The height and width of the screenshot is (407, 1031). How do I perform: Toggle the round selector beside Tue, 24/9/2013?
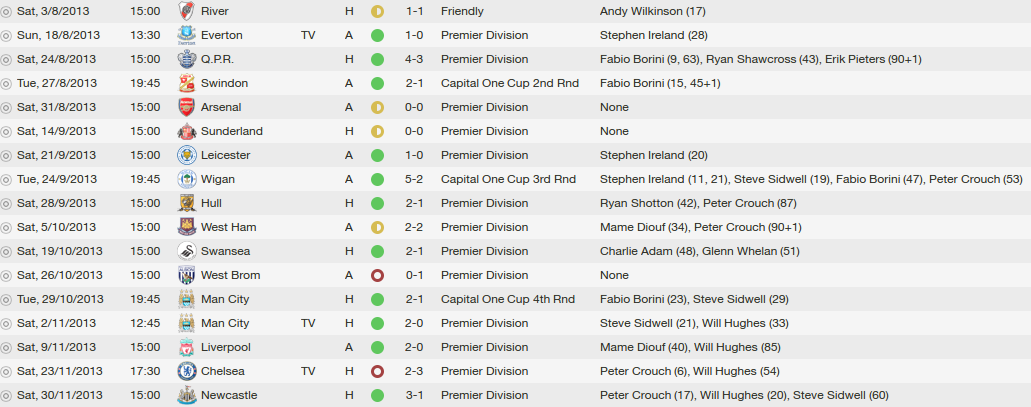coord(6,180)
